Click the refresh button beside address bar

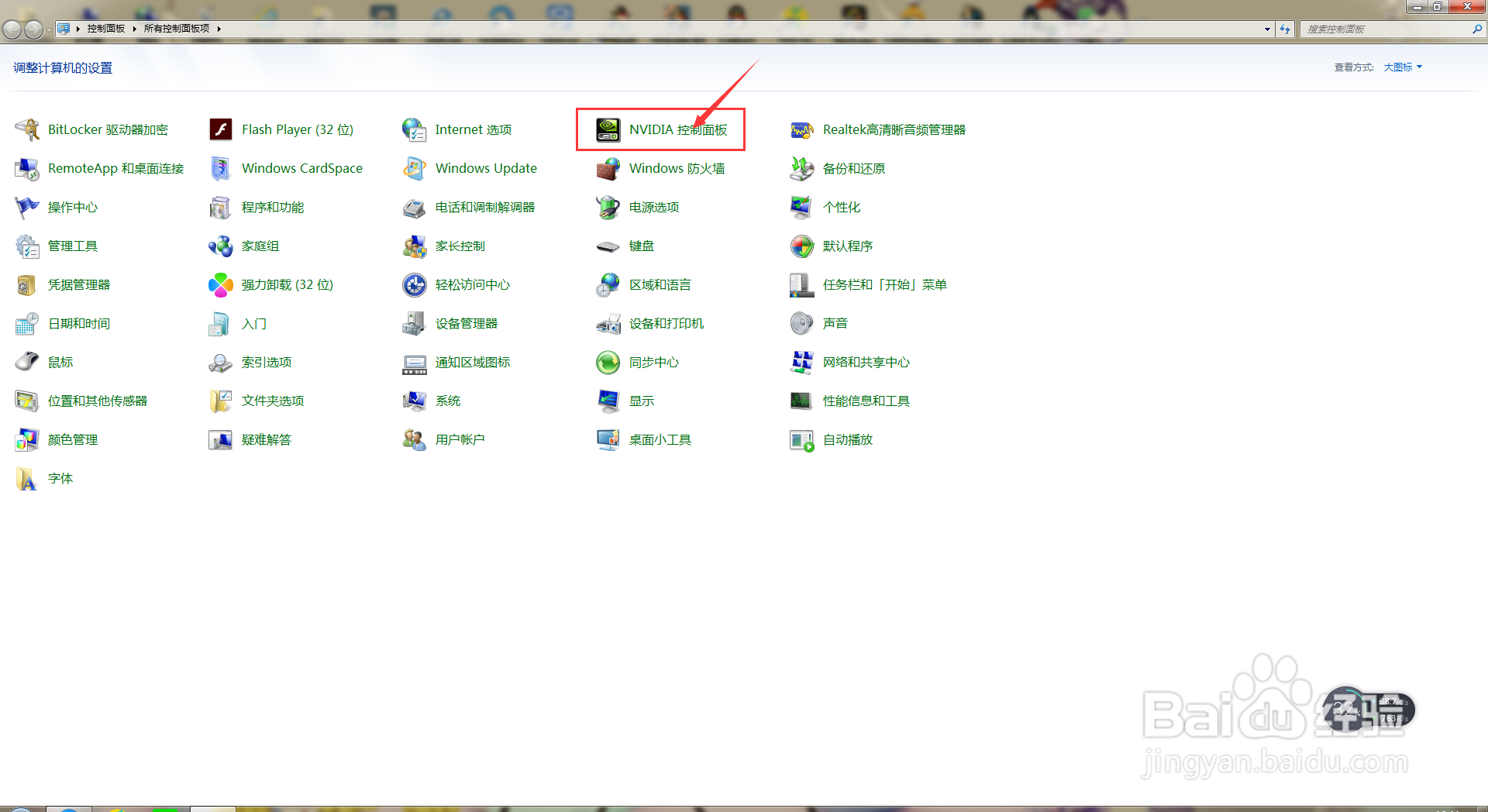point(1285,29)
